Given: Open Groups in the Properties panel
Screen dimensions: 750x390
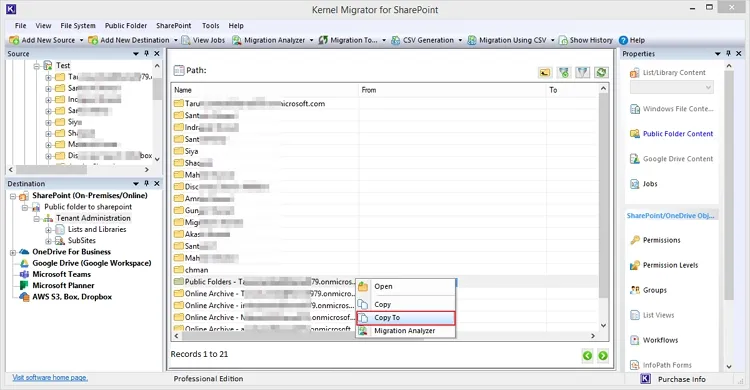Looking at the screenshot, I should click(654, 290).
